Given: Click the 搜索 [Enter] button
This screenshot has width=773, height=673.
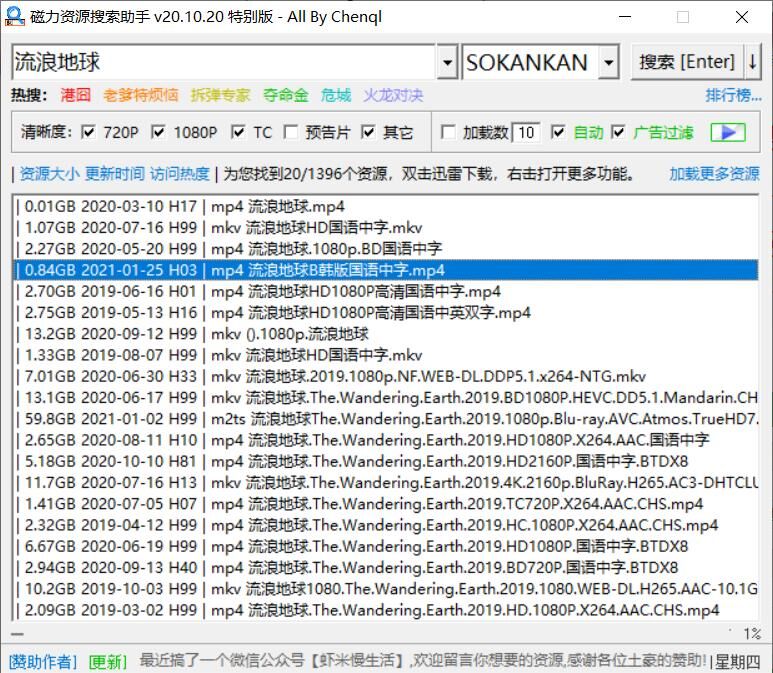Looking at the screenshot, I should [x=686, y=62].
